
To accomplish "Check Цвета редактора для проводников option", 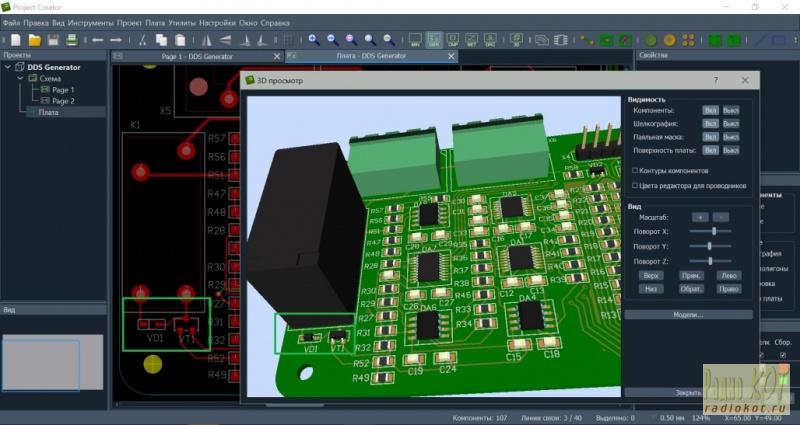I will coord(636,185).
